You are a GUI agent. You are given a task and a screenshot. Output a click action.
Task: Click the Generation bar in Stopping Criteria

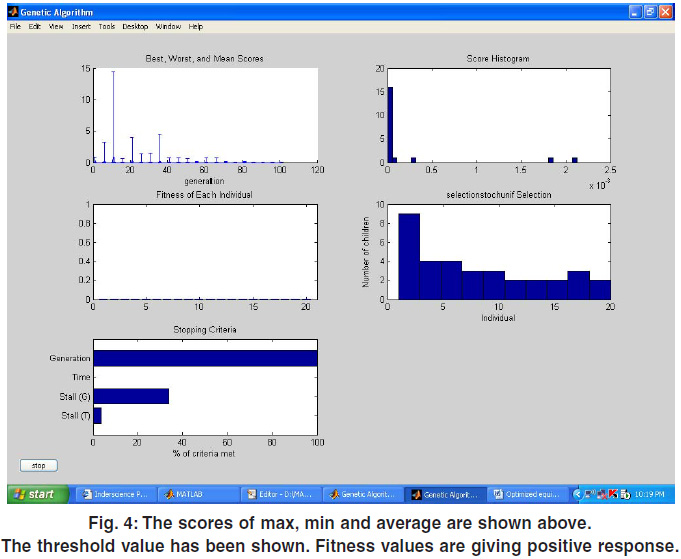(x=205, y=358)
